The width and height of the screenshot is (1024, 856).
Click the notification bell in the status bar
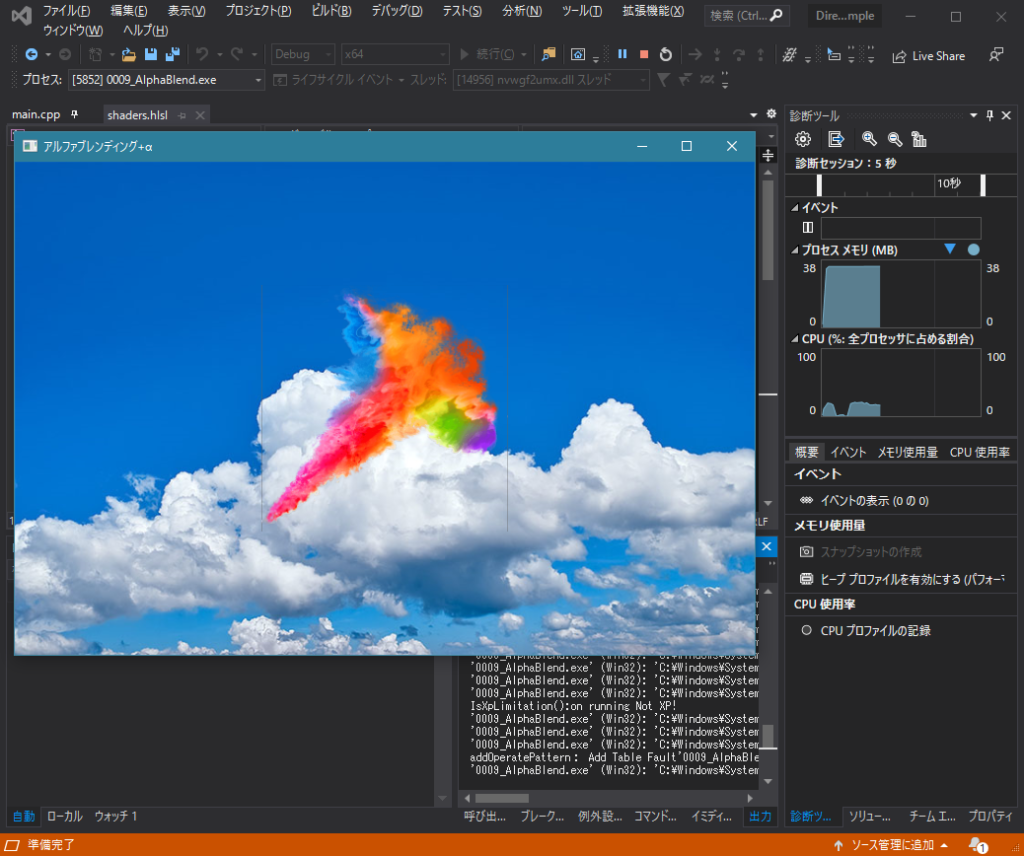coord(978,843)
